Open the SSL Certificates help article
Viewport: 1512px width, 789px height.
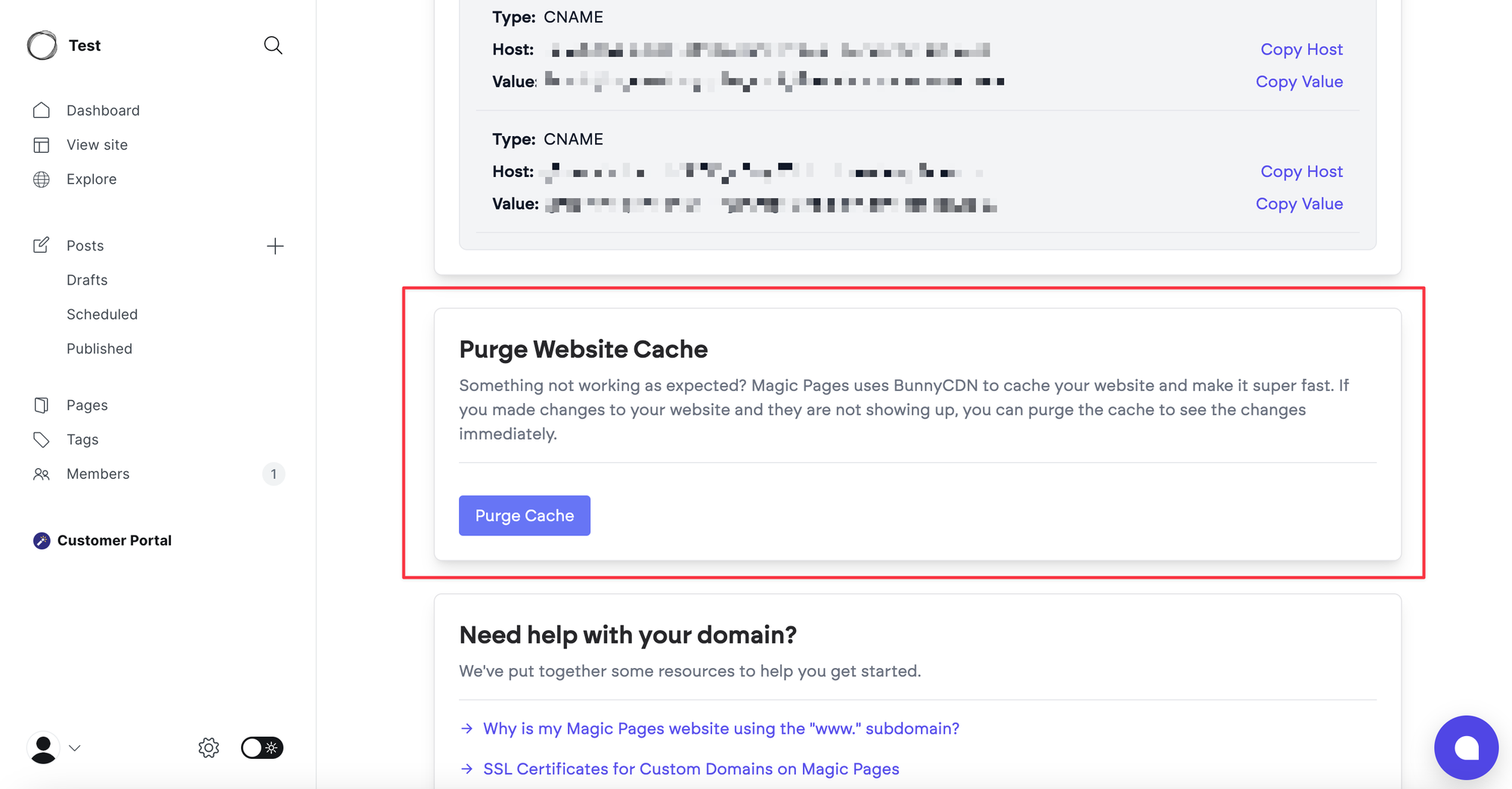coord(691,769)
